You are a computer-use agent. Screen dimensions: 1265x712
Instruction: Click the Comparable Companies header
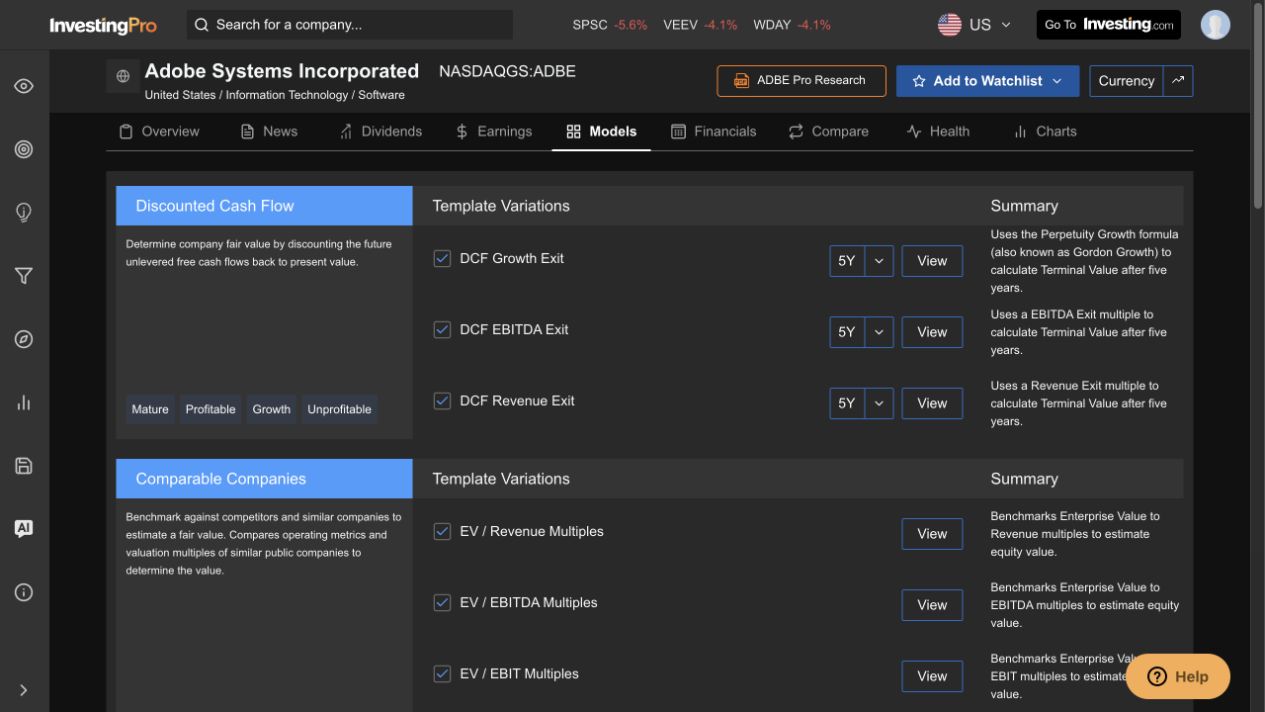click(x=264, y=479)
